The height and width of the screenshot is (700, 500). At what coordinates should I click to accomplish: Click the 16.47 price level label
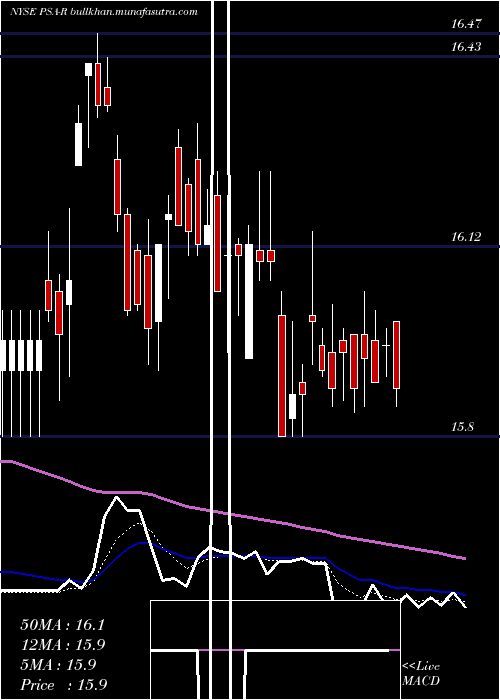click(x=466, y=24)
